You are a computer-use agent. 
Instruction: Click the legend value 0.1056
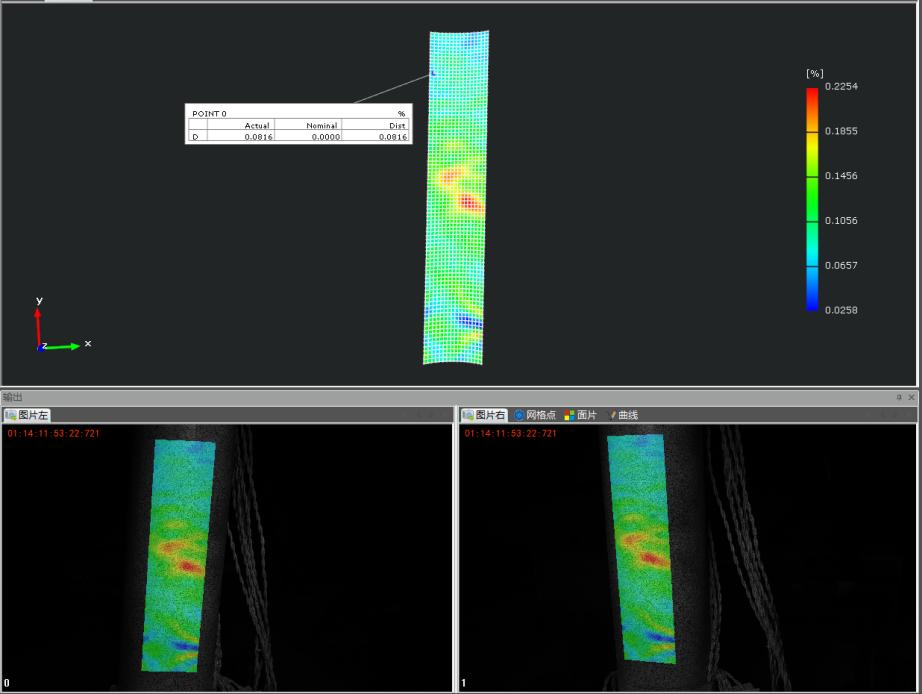(x=841, y=221)
